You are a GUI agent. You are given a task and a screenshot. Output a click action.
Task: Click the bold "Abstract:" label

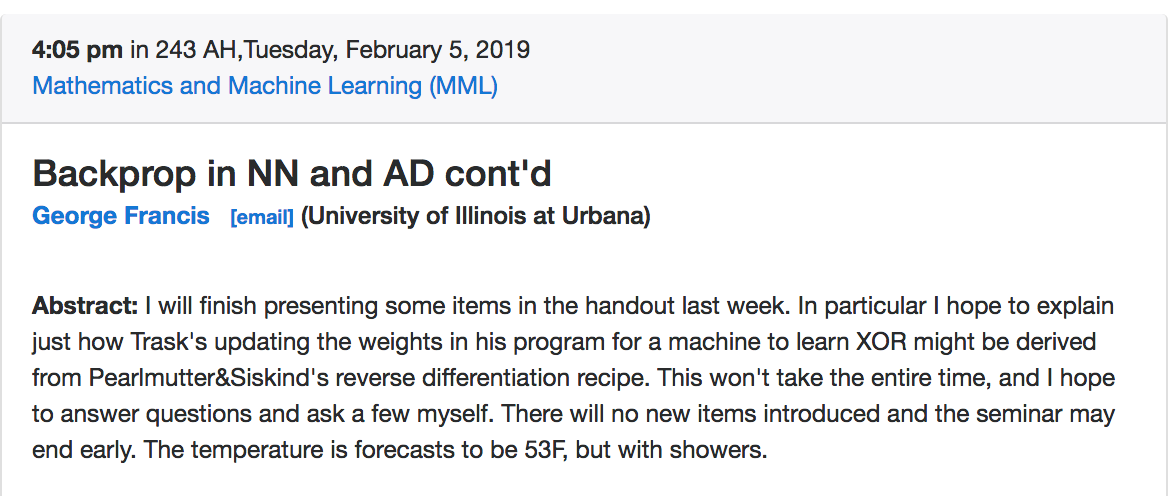tap(85, 305)
